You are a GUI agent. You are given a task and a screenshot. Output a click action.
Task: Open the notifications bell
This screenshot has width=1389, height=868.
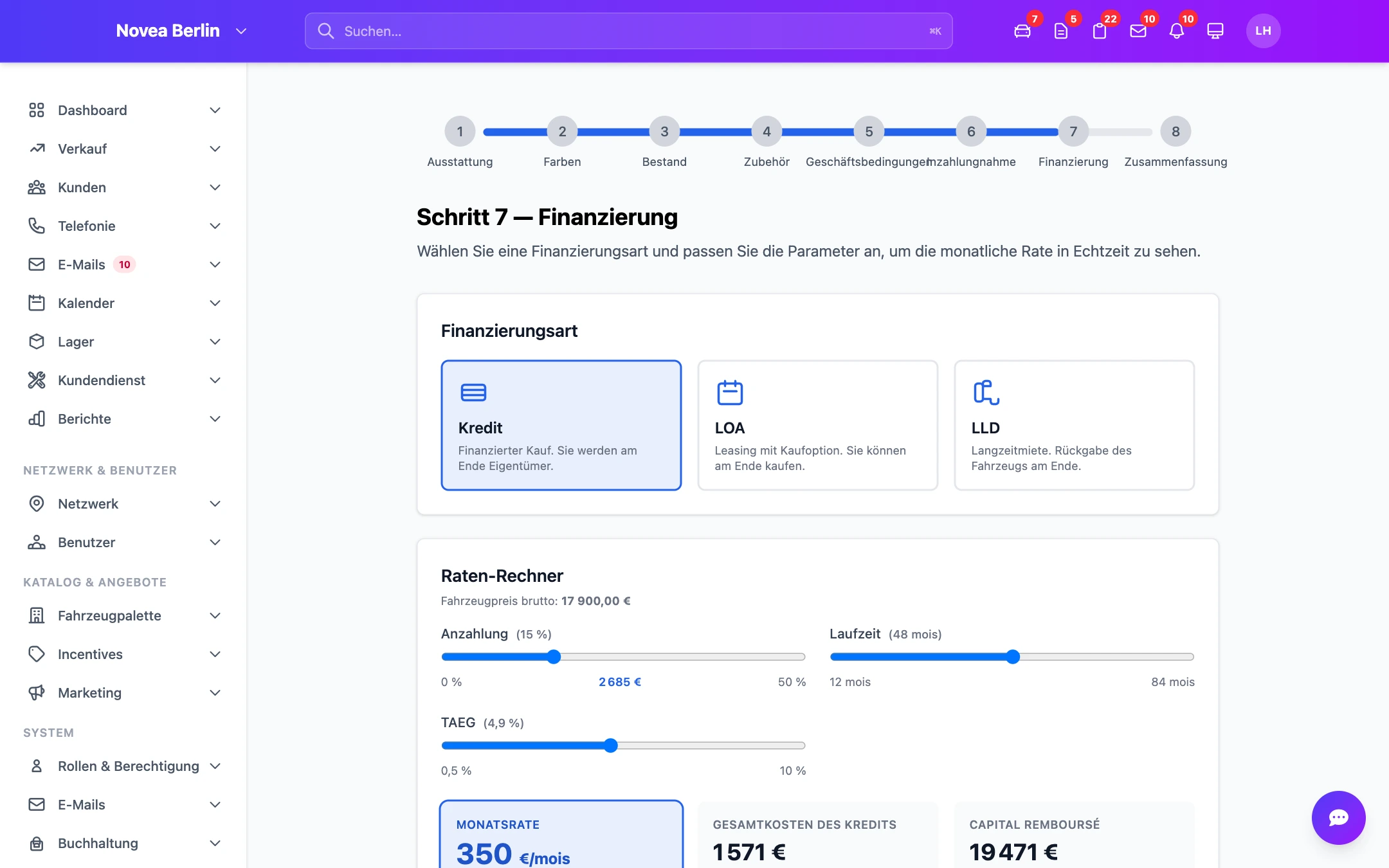coord(1177,31)
